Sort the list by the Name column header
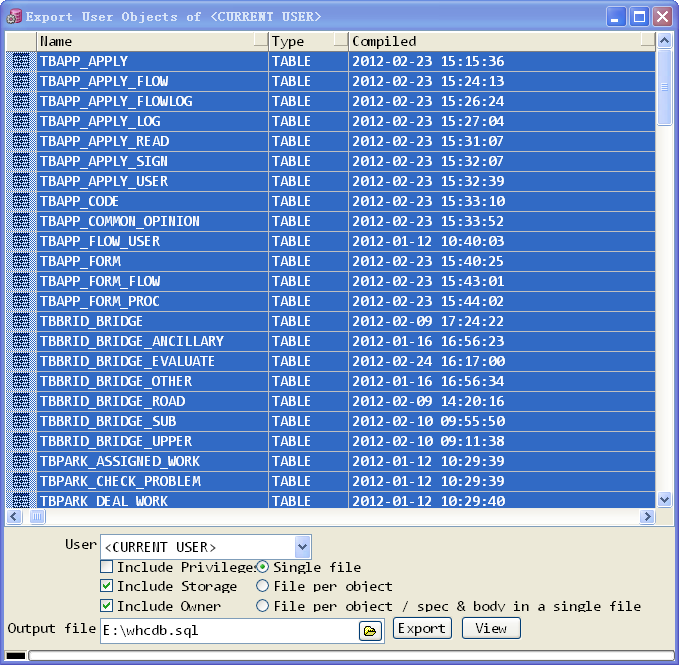Image resolution: width=679 pixels, height=665 pixels. pyautogui.click(x=152, y=41)
